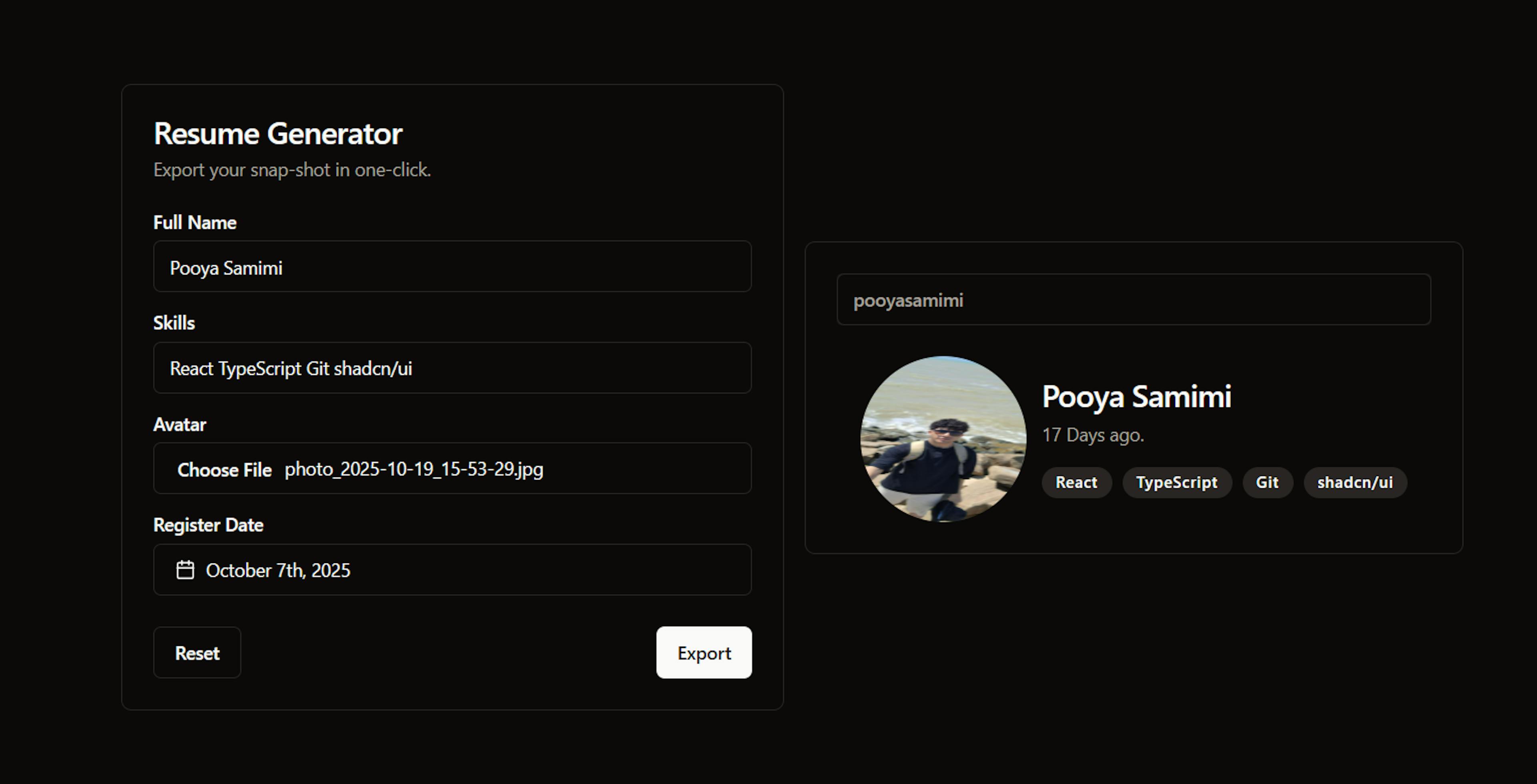This screenshot has height=784, width=1537.
Task: Click the calendar icon in Register Date field
Action: (x=185, y=570)
